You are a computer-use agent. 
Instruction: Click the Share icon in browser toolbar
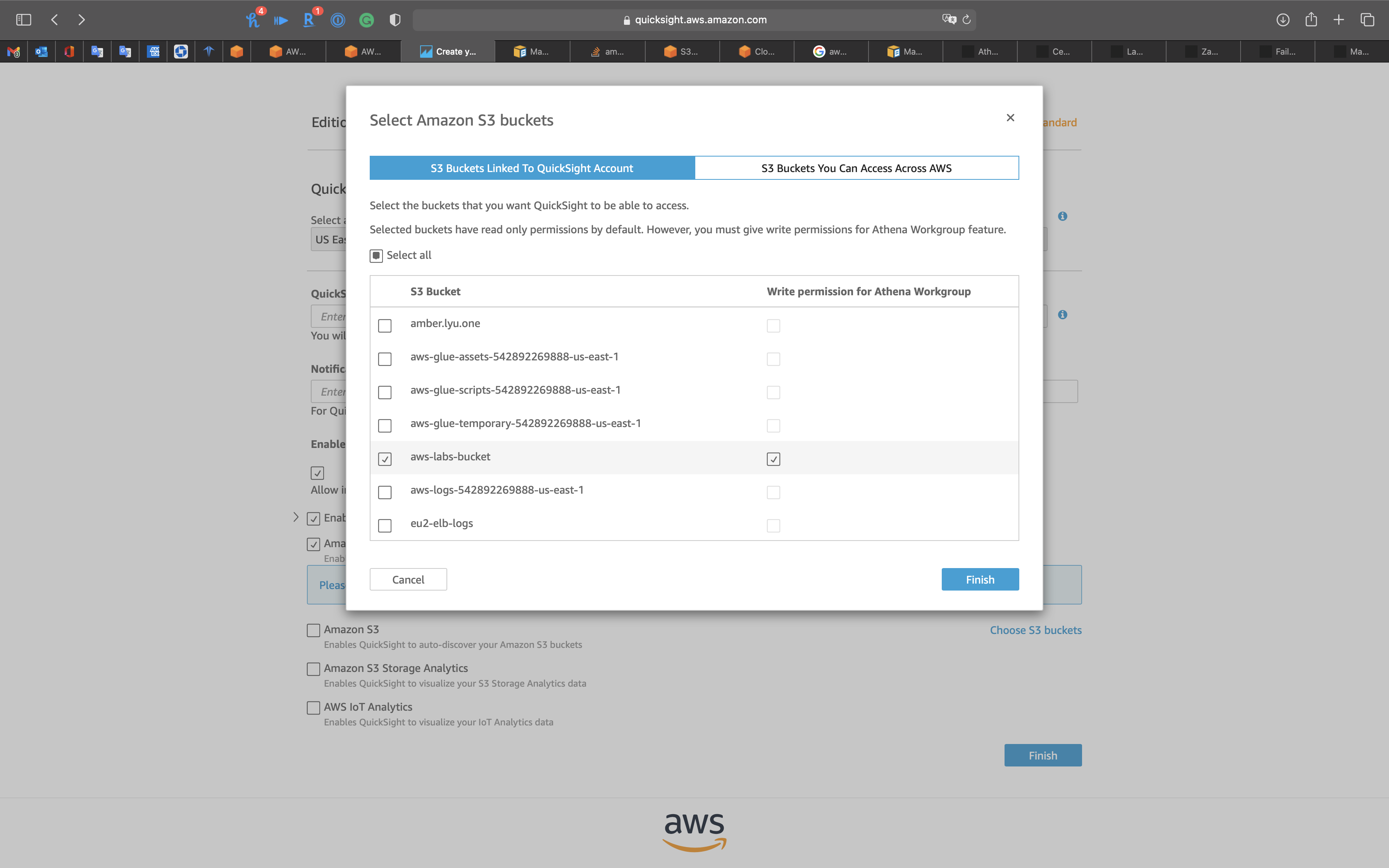pyautogui.click(x=1311, y=19)
